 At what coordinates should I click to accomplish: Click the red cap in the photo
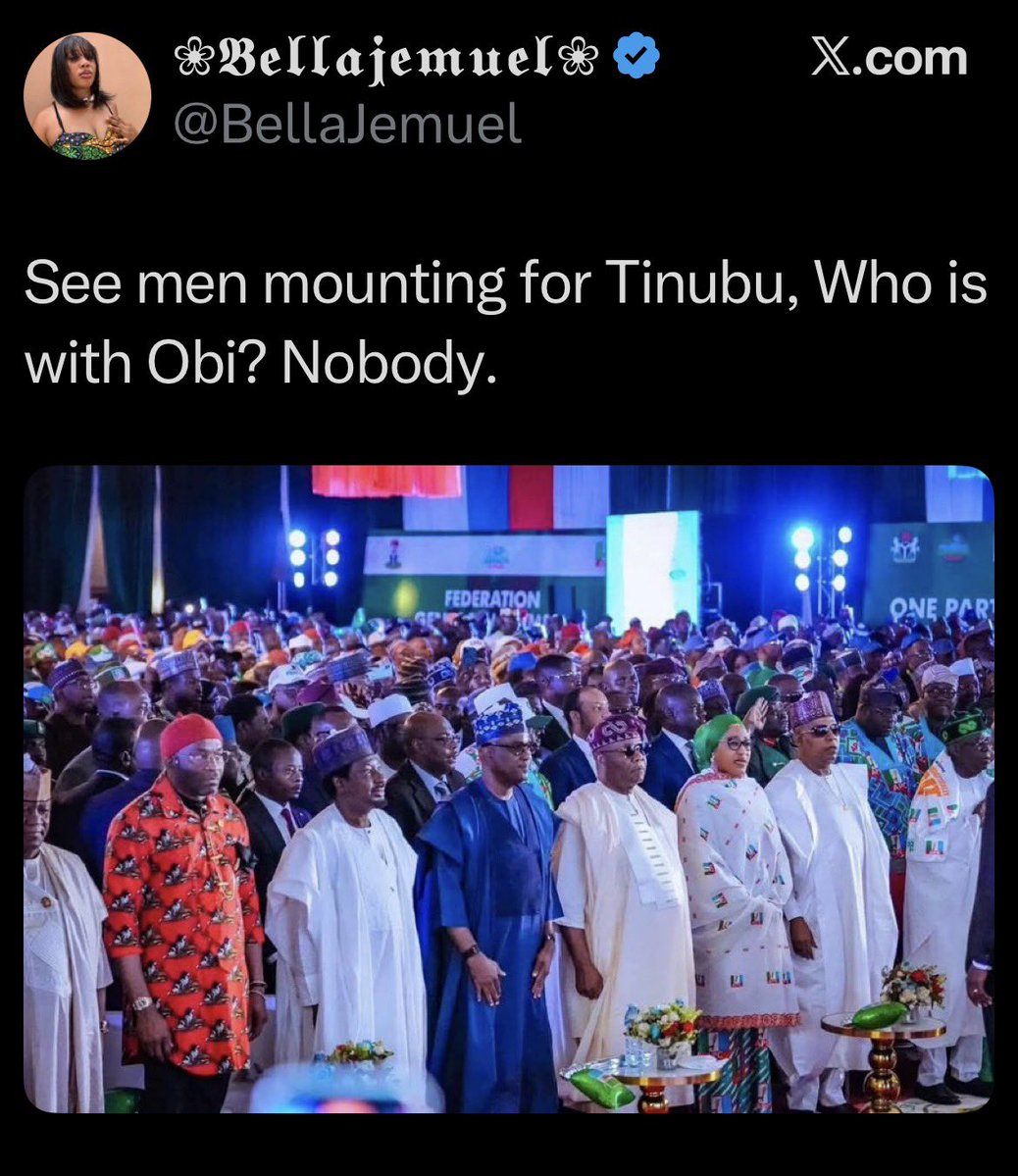[x=190, y=735]
